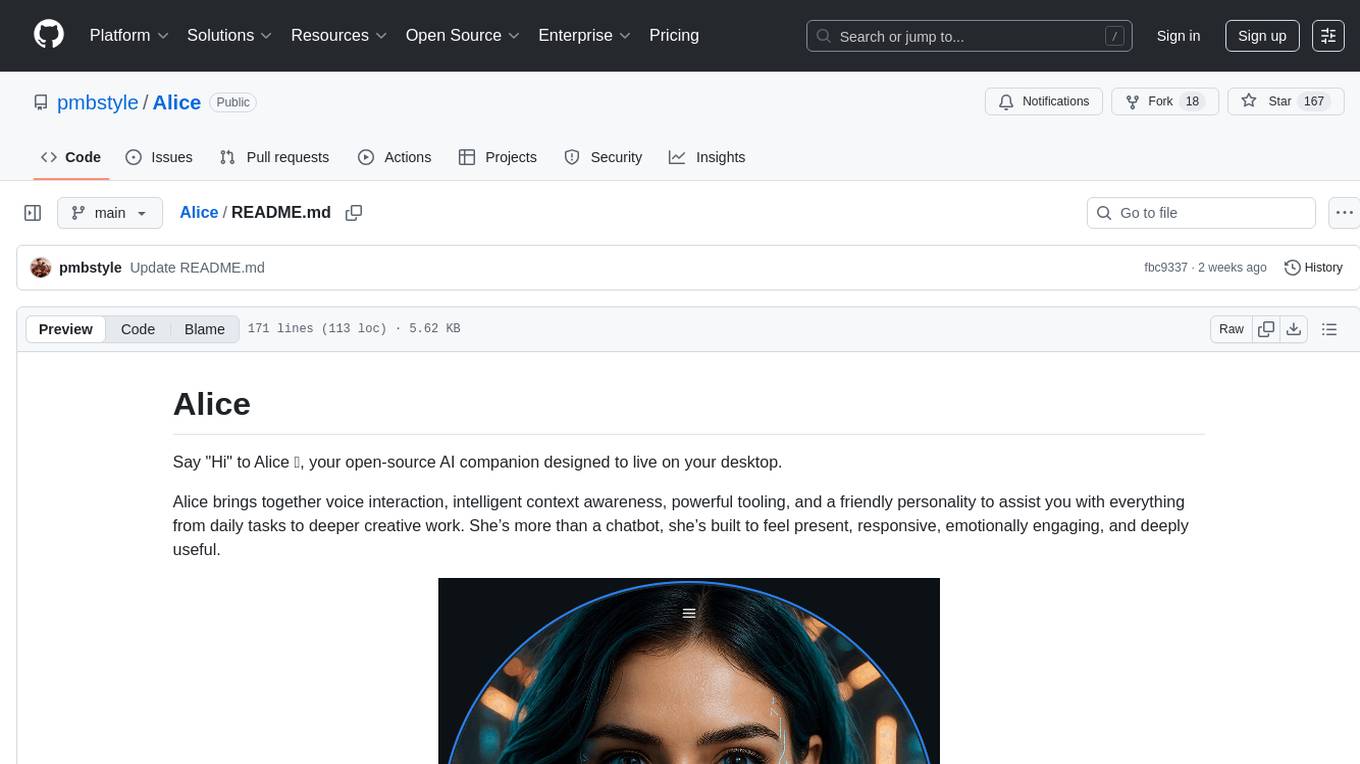Open the main branch selector

110,213
